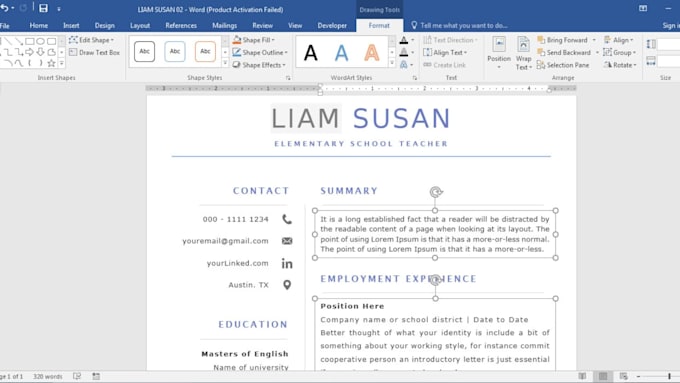Apply the black A WordArt style
The width and height of the screenshot is (680, 383).
(x=311, y=53)
